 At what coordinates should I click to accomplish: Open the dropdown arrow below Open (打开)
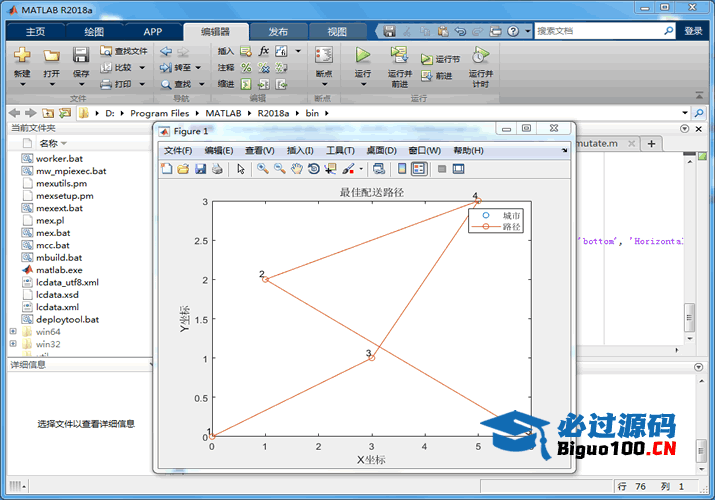tap(52, 84)
